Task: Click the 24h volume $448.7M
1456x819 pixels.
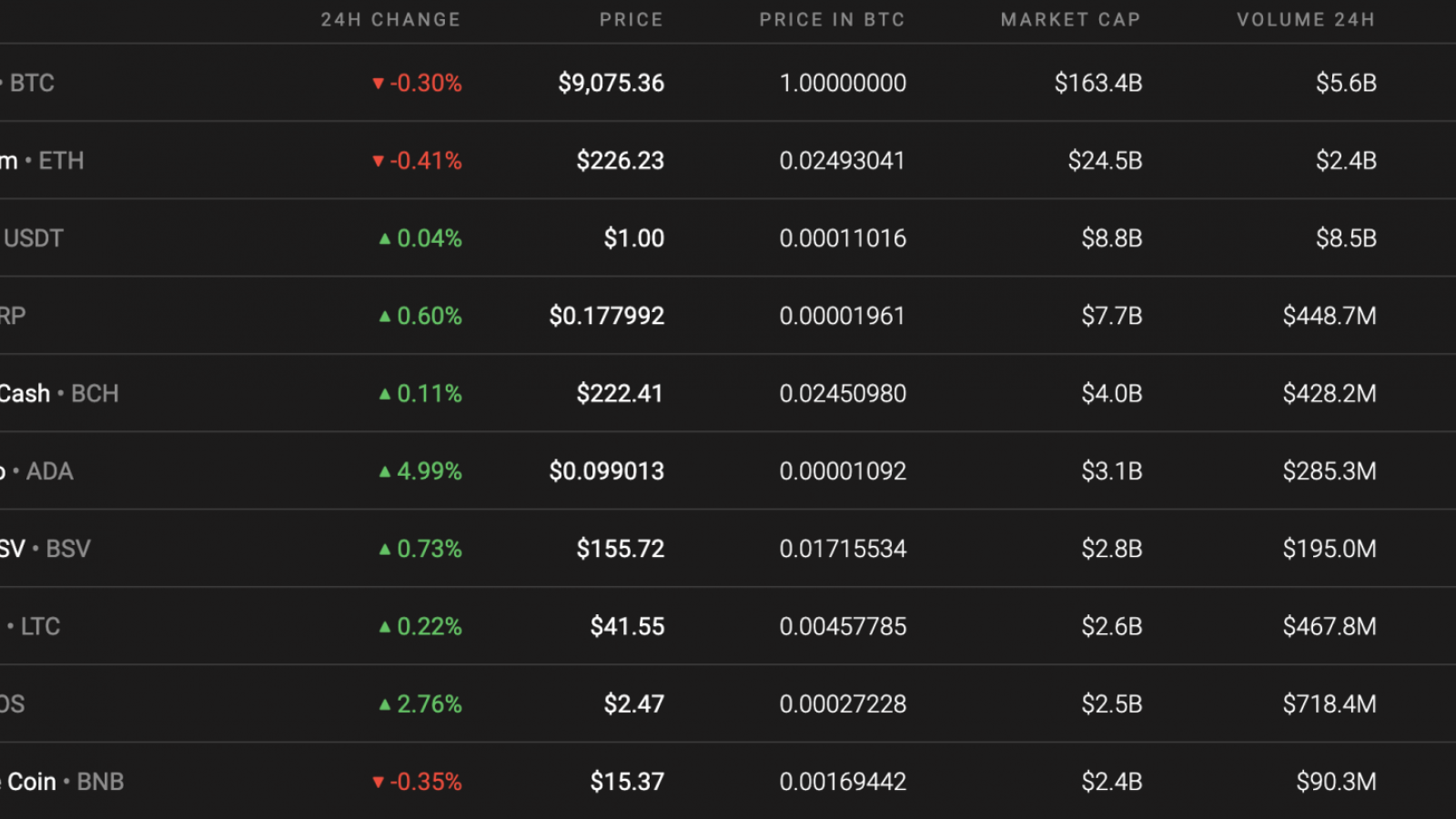Action: [x=1330, y=316]
